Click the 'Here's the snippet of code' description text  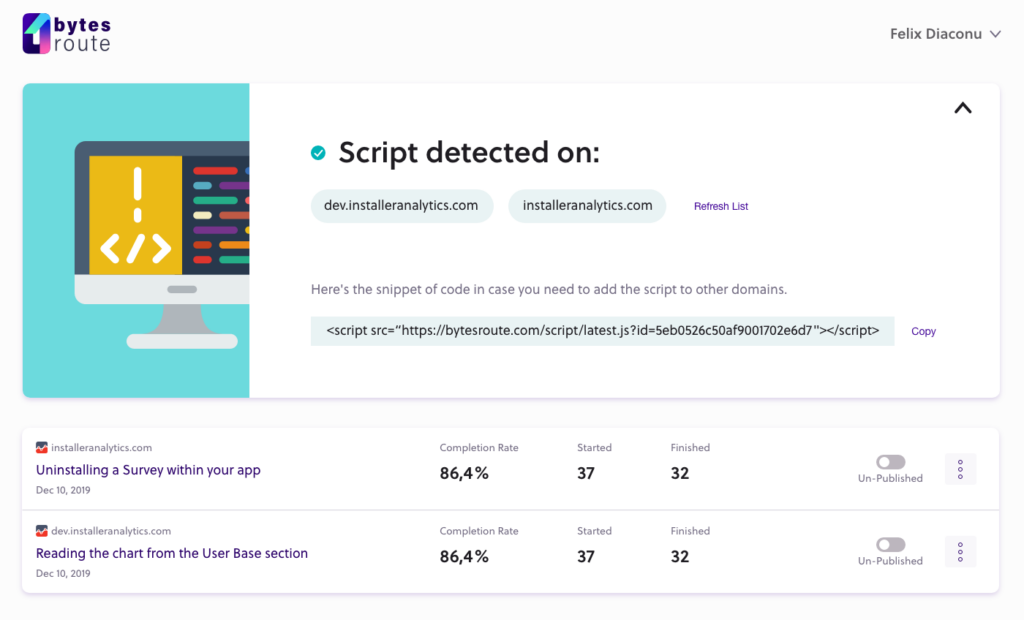[x=549, y=289]
